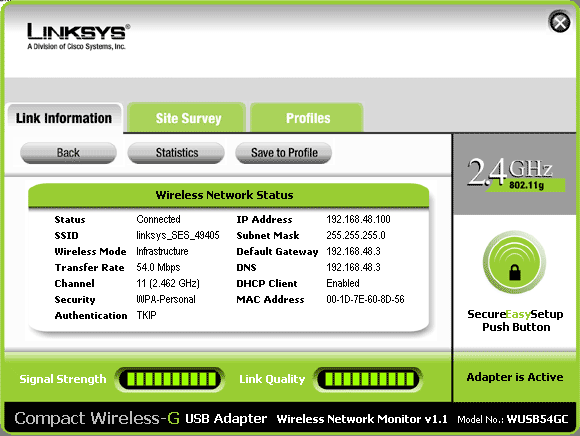Click the Link Quality meter bar

pos(368,379)
